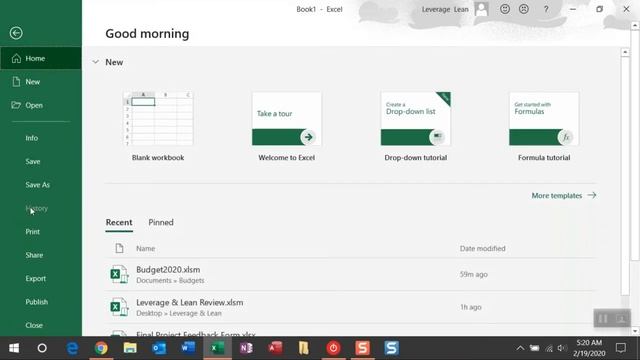Click the pause button on the recording overlay
Screen dimensions: 640x360
pos(603,318)
